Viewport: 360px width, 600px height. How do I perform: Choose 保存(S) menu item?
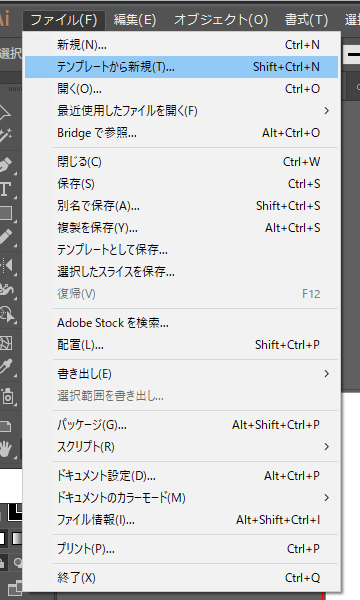coord(181,184)
